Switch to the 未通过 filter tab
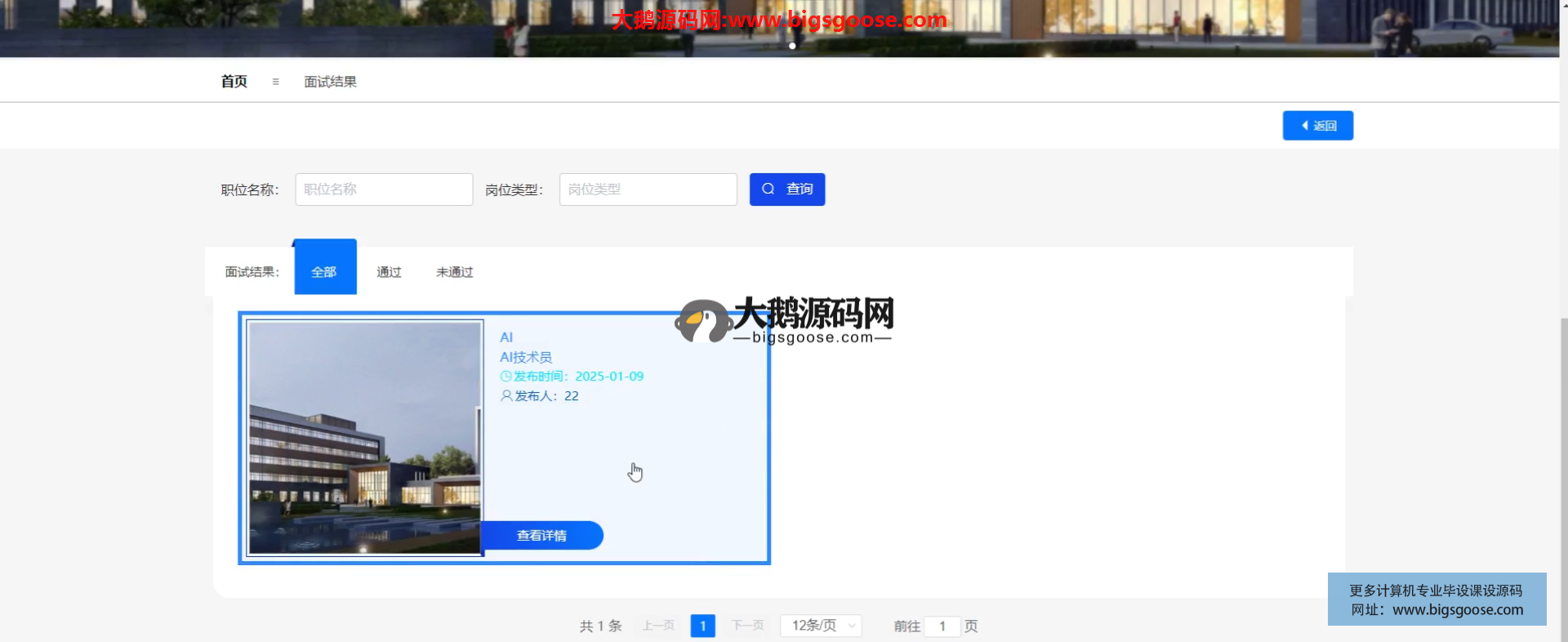This screenshot has width=1568, height=642. click(x=454, y=272)
